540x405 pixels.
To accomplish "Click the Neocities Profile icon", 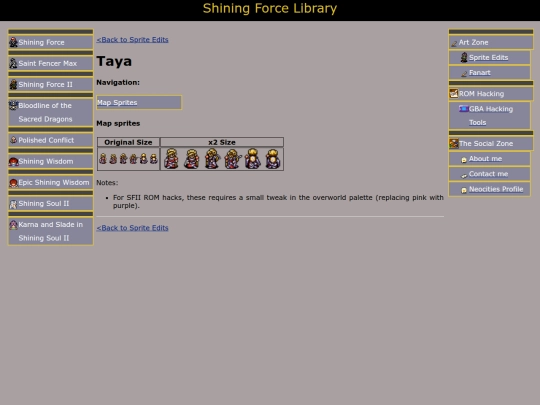I will (x=464, y=190).
